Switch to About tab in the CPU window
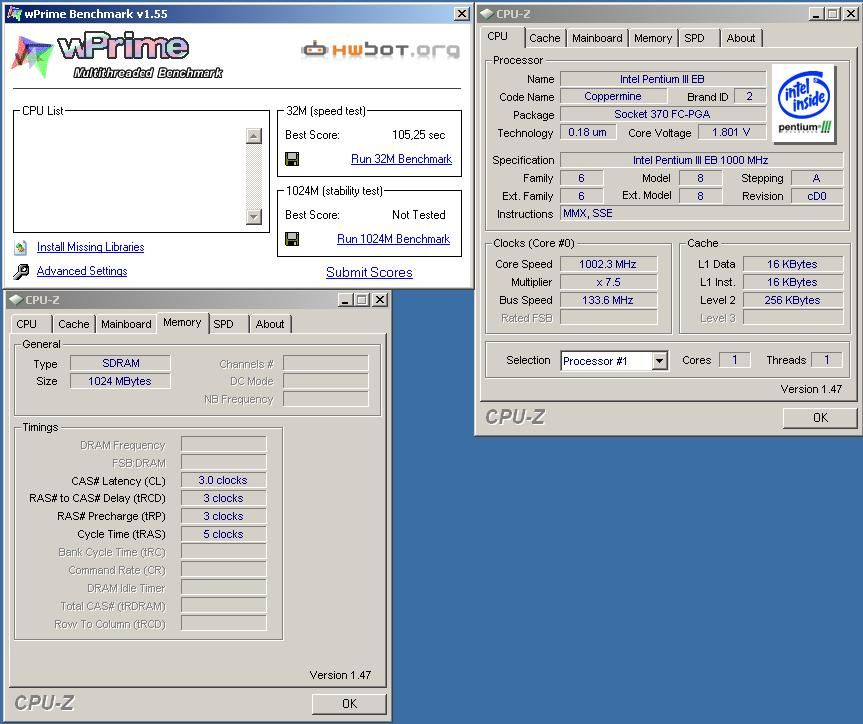Viewport: 863px width, 724px height. pos(741,38)
